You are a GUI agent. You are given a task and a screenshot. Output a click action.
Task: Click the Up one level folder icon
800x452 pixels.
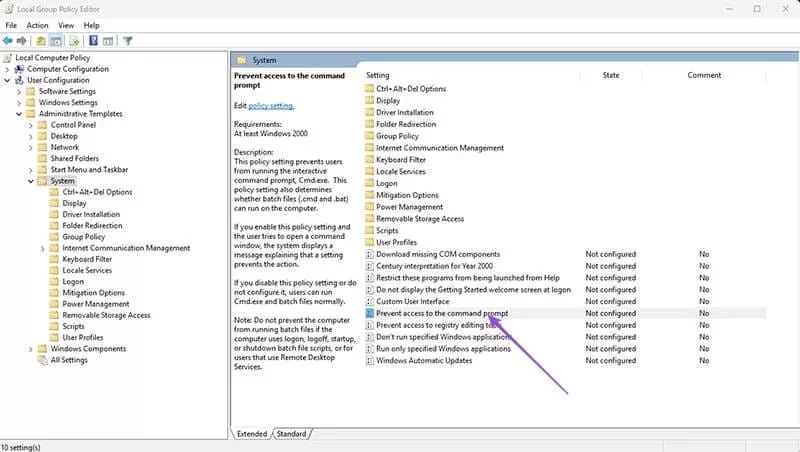click(x=41, y=41)
